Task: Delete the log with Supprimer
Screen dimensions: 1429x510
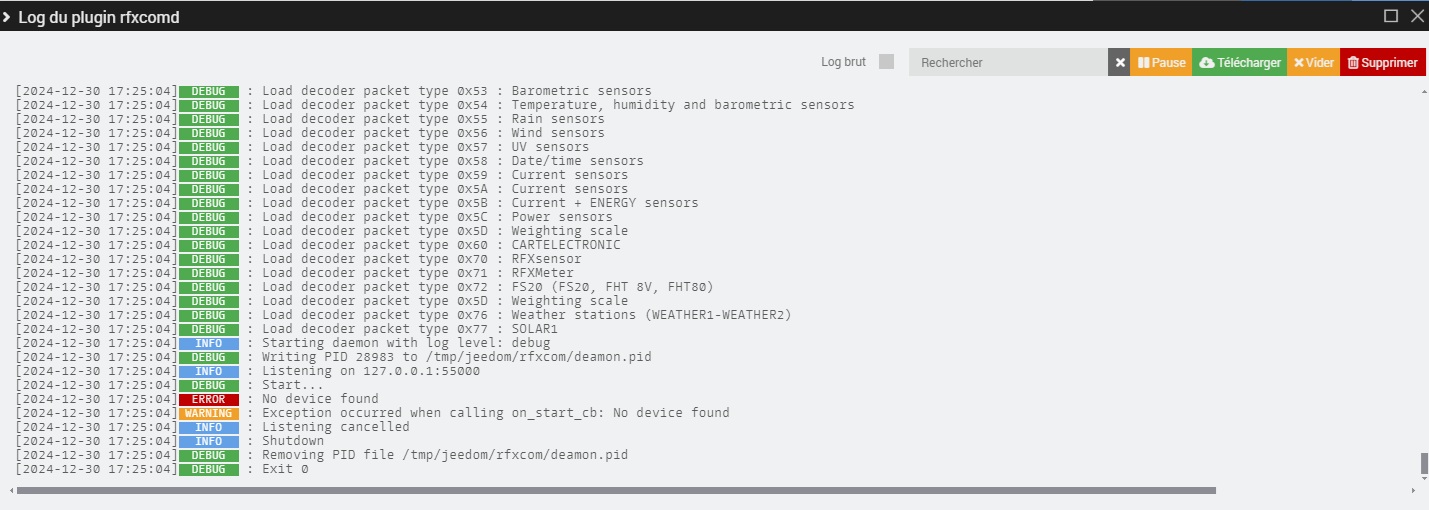Action: [1382, 62]
